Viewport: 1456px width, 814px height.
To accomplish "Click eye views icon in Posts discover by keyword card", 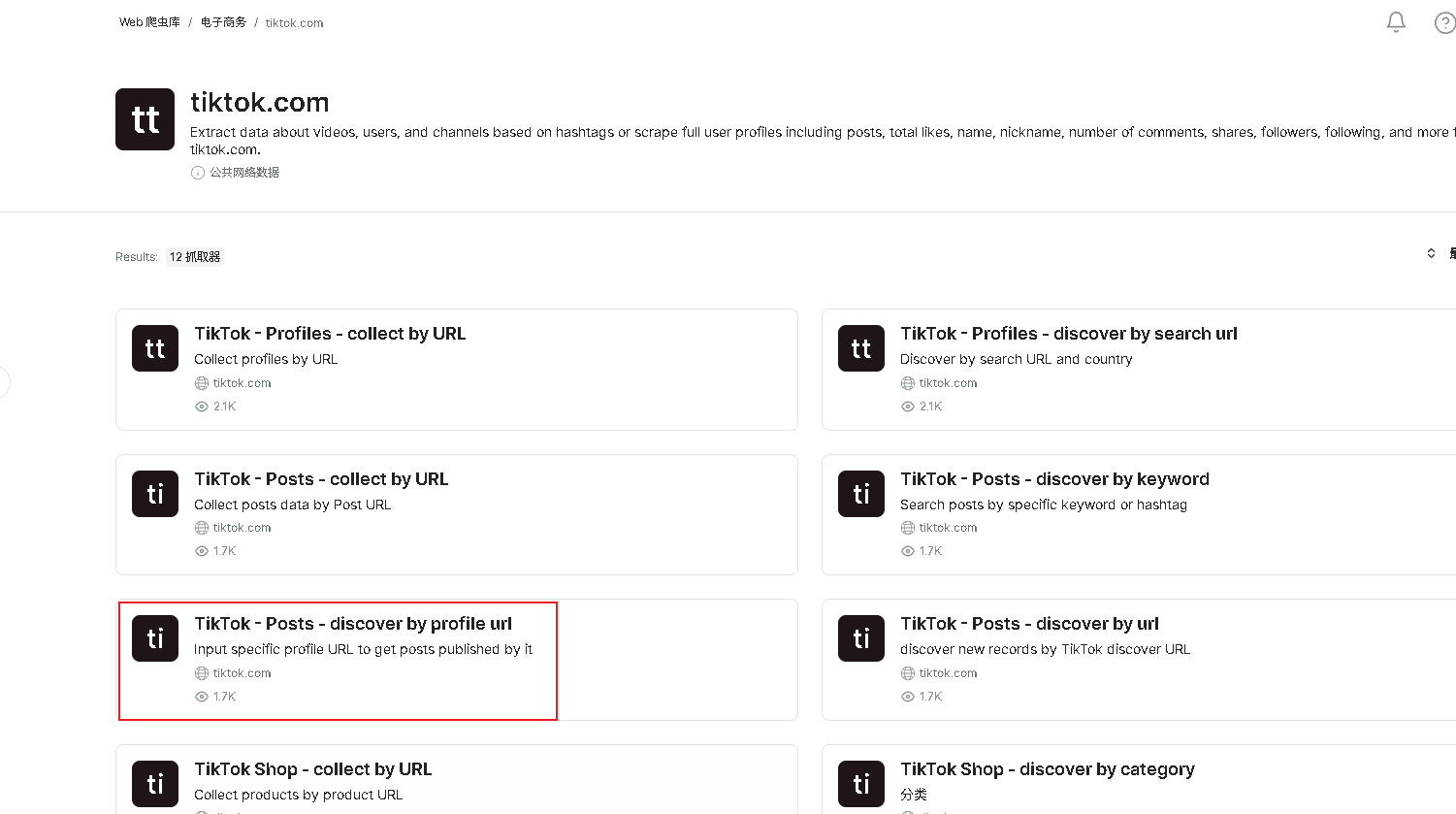I will (x=908, y=551).
